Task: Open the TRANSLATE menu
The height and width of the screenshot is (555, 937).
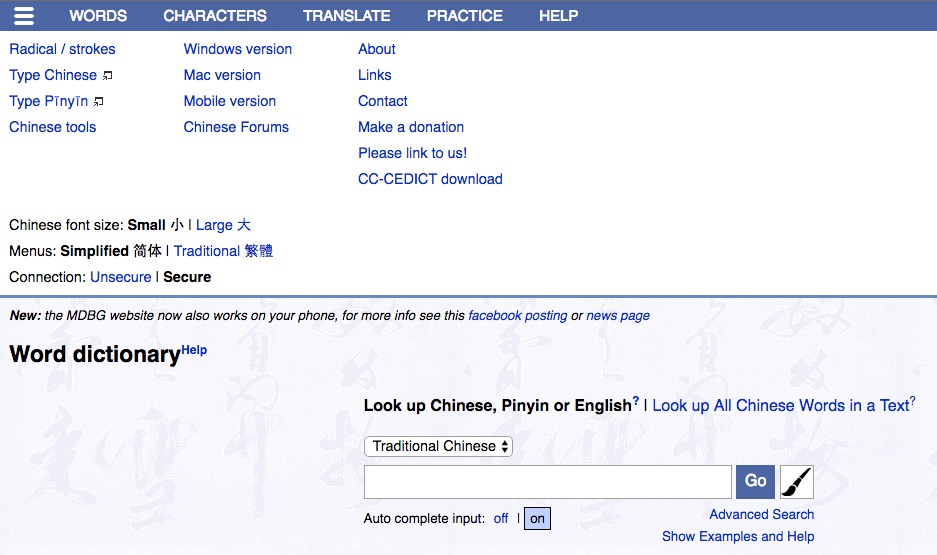Action: pos(347,15)
